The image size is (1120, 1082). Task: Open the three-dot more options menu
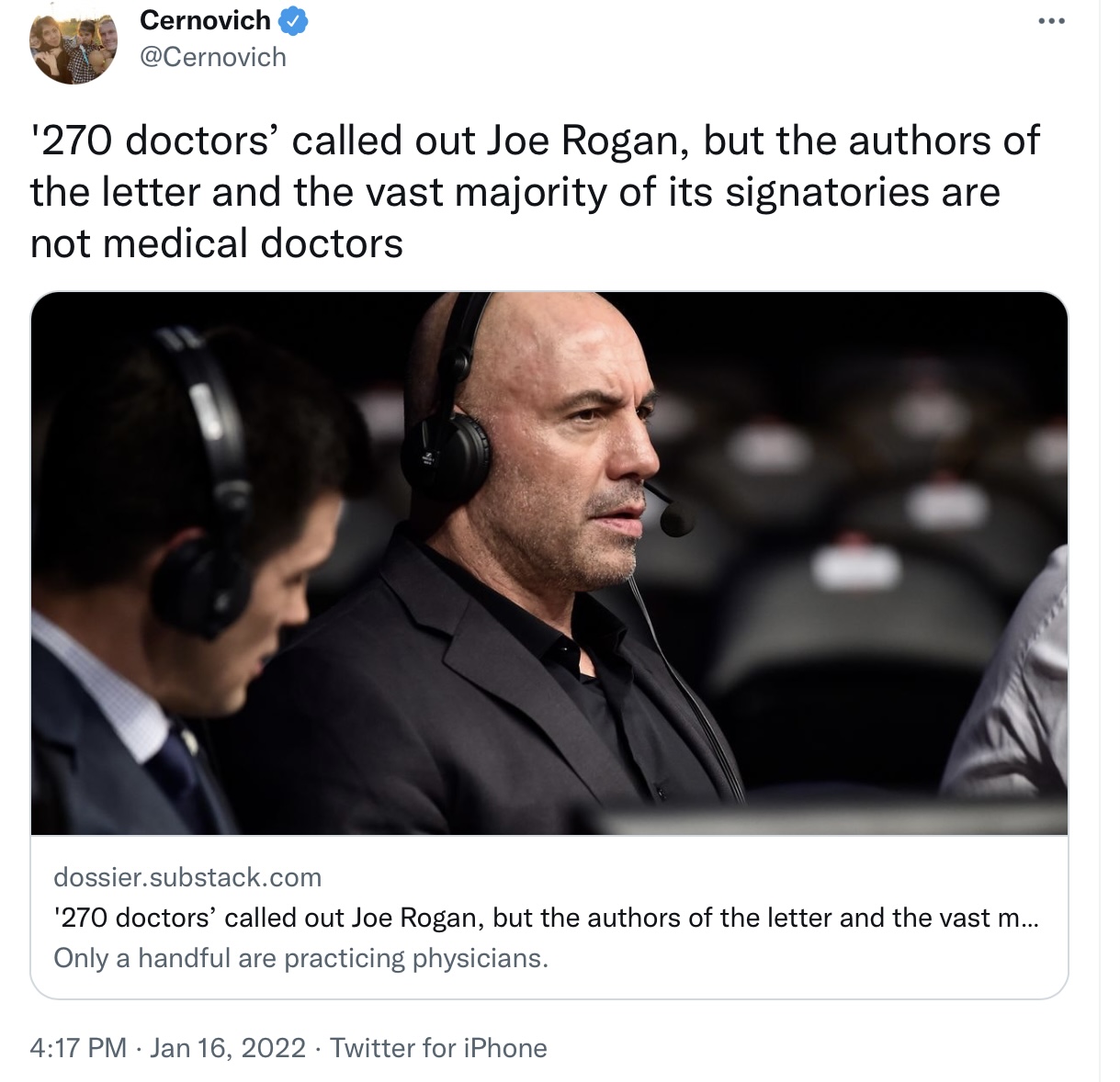pos(1051,21)
